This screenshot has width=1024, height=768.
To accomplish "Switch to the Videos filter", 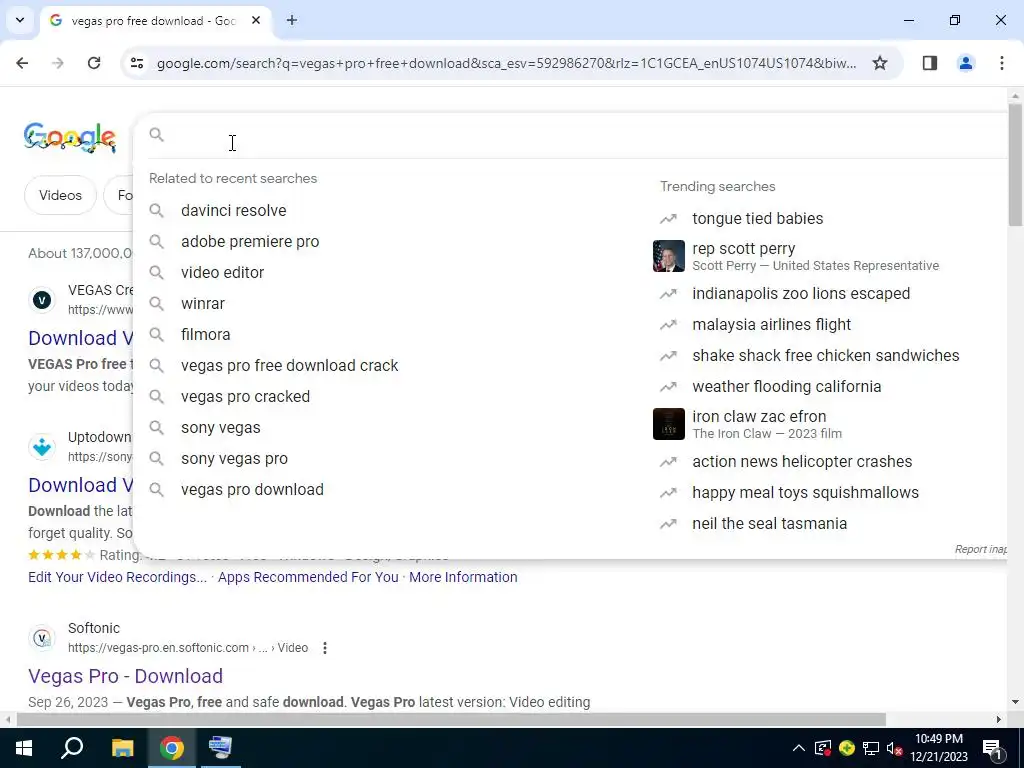I will coord(60,195).
